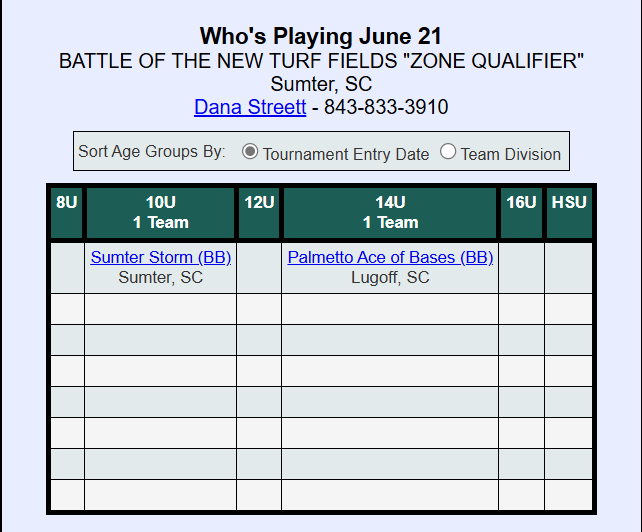Image resolution: width=642 pixels, height=532 pixels.
Task: Open the Palmetto Ace of Bases (BB) link
Action: pos(390,257)
